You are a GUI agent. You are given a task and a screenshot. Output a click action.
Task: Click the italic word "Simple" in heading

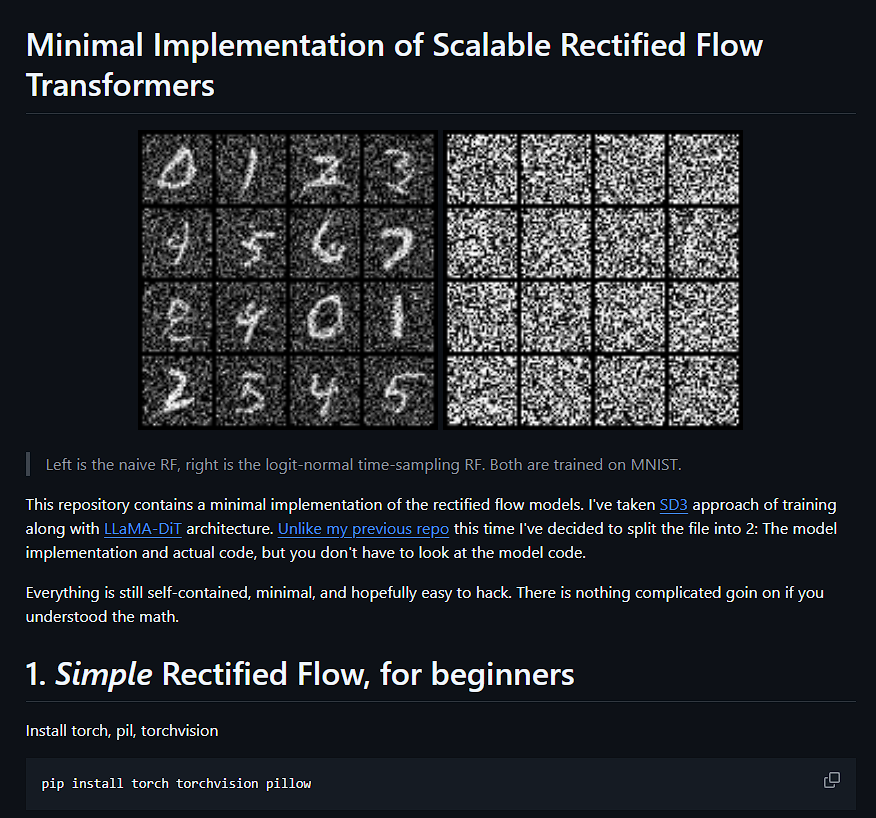coord(103,675)
